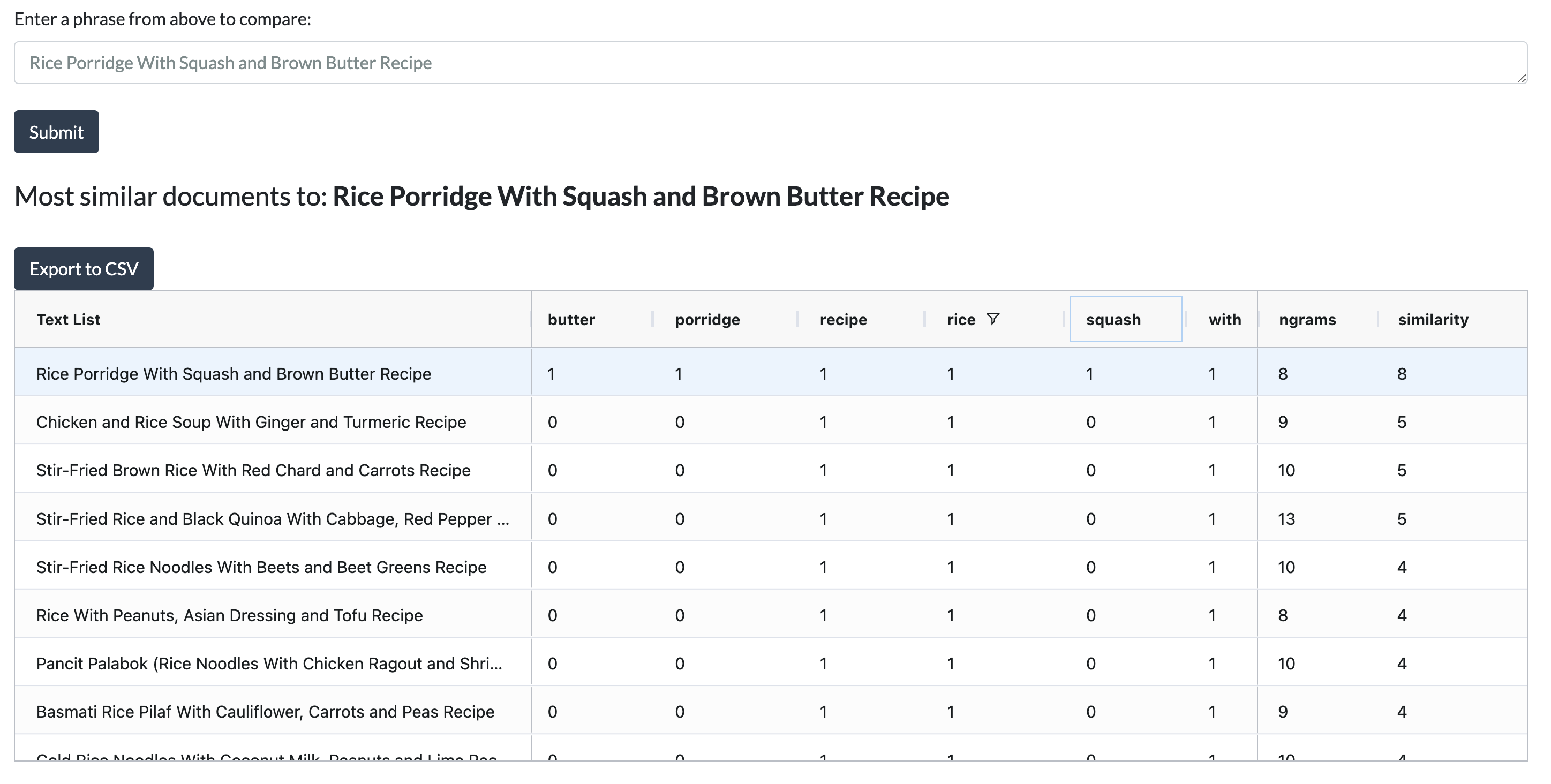This screenshot has width=1551, height=784.
Task: Click the Text List column header
Action: tap(69, 320)
